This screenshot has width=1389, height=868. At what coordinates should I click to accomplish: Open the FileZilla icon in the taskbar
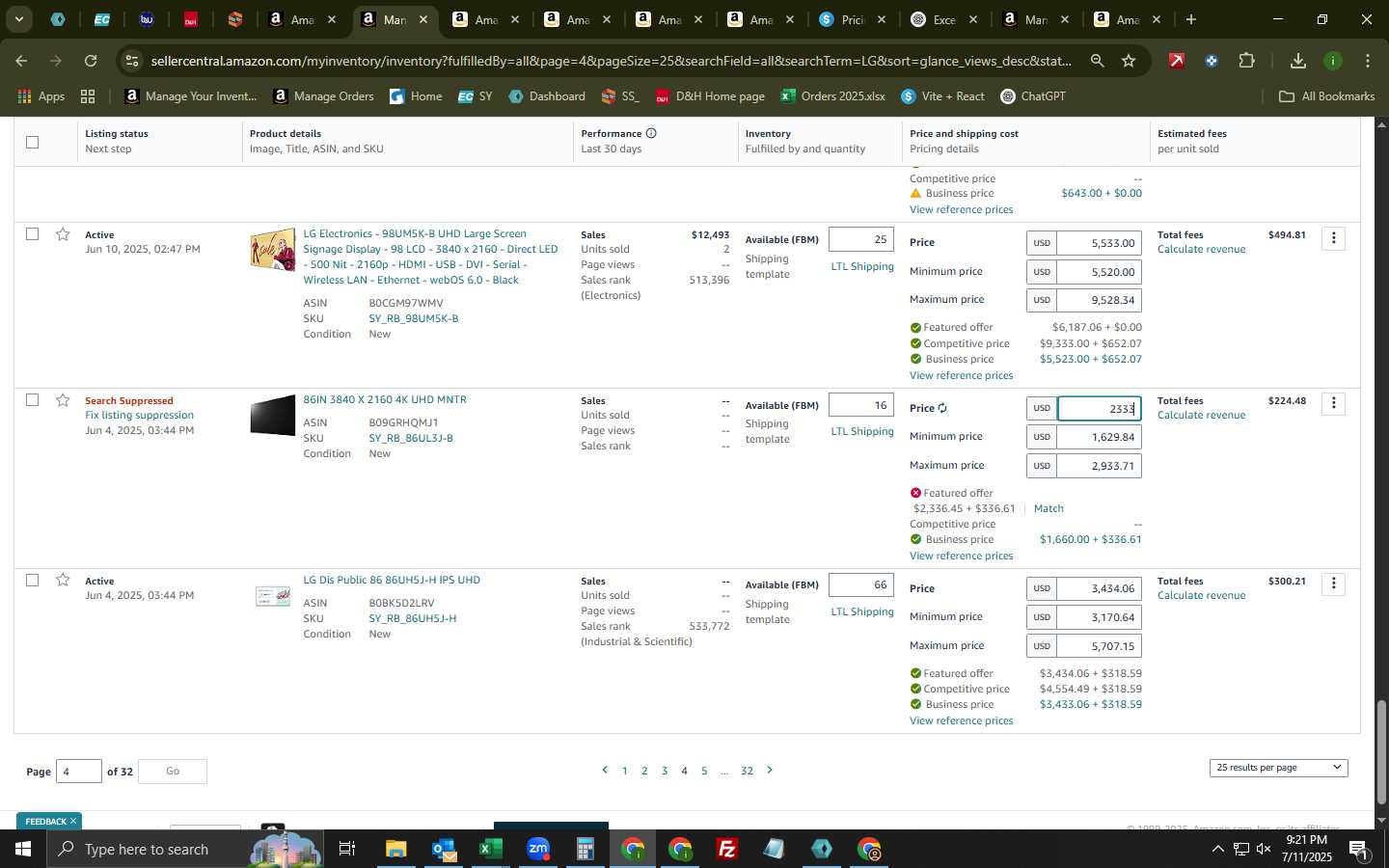(x=727, y=849)
